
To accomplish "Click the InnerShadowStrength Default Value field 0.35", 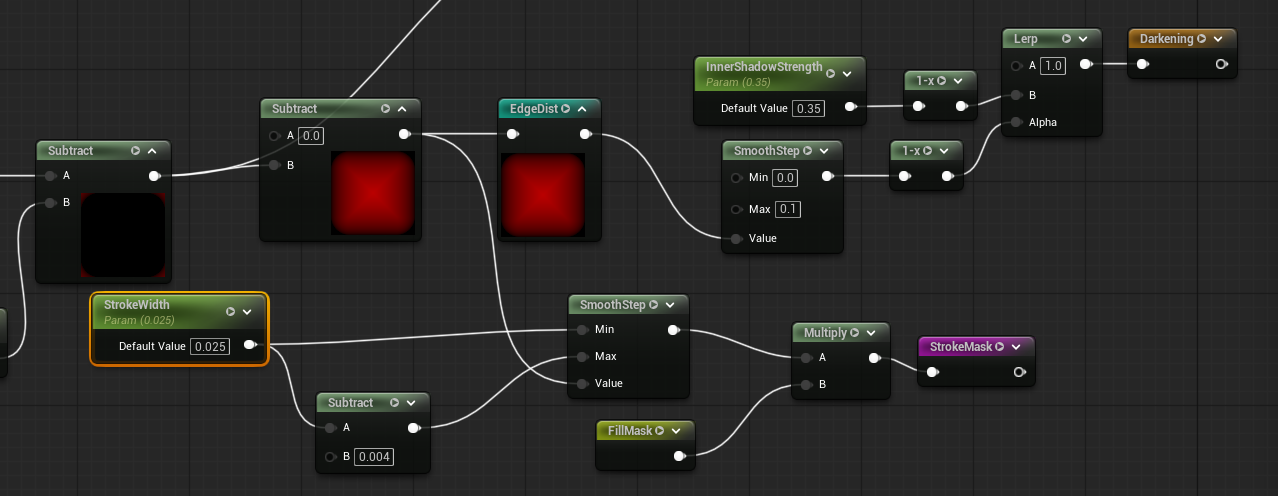I will tap(808, 108).
